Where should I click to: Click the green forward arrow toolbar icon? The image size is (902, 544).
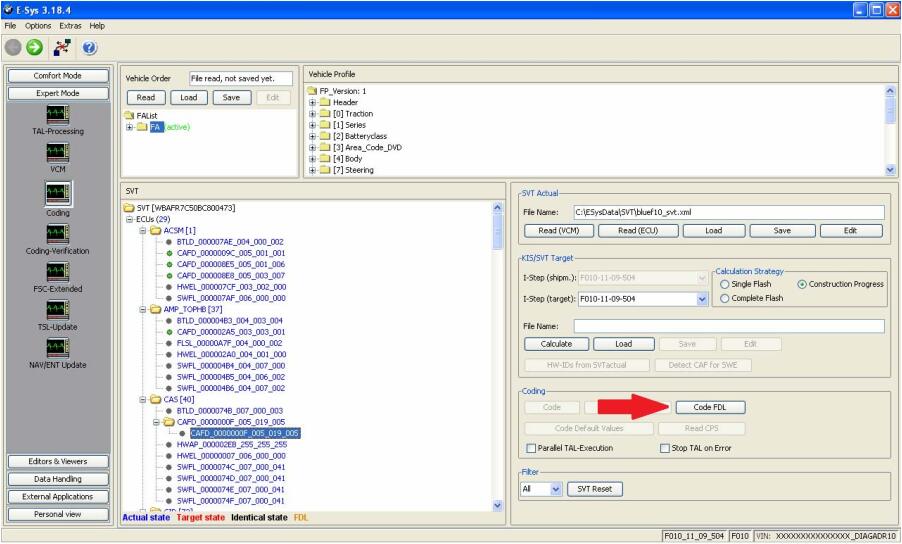(x=35, y=47)
